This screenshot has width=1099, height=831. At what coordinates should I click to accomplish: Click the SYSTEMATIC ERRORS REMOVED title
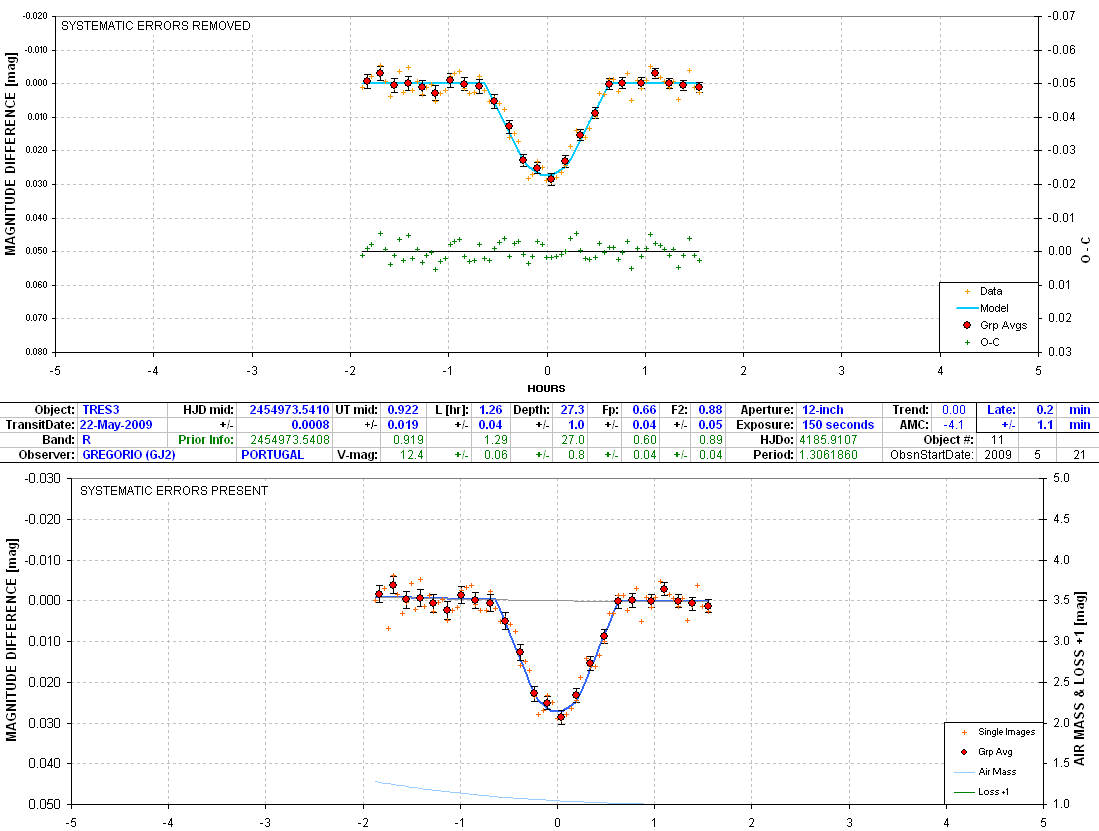point(156,25)
